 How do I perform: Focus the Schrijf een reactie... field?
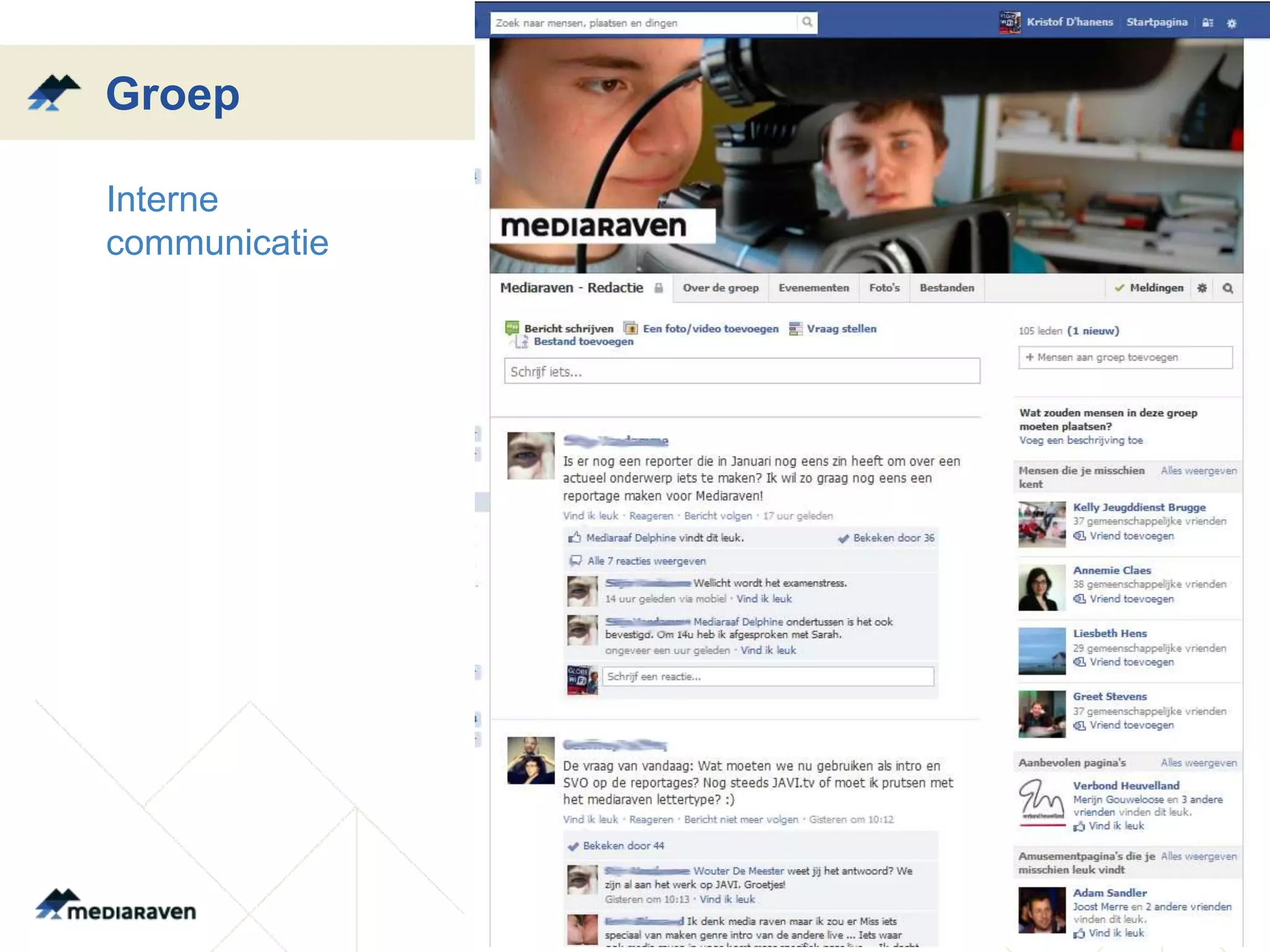pos(768,677)
